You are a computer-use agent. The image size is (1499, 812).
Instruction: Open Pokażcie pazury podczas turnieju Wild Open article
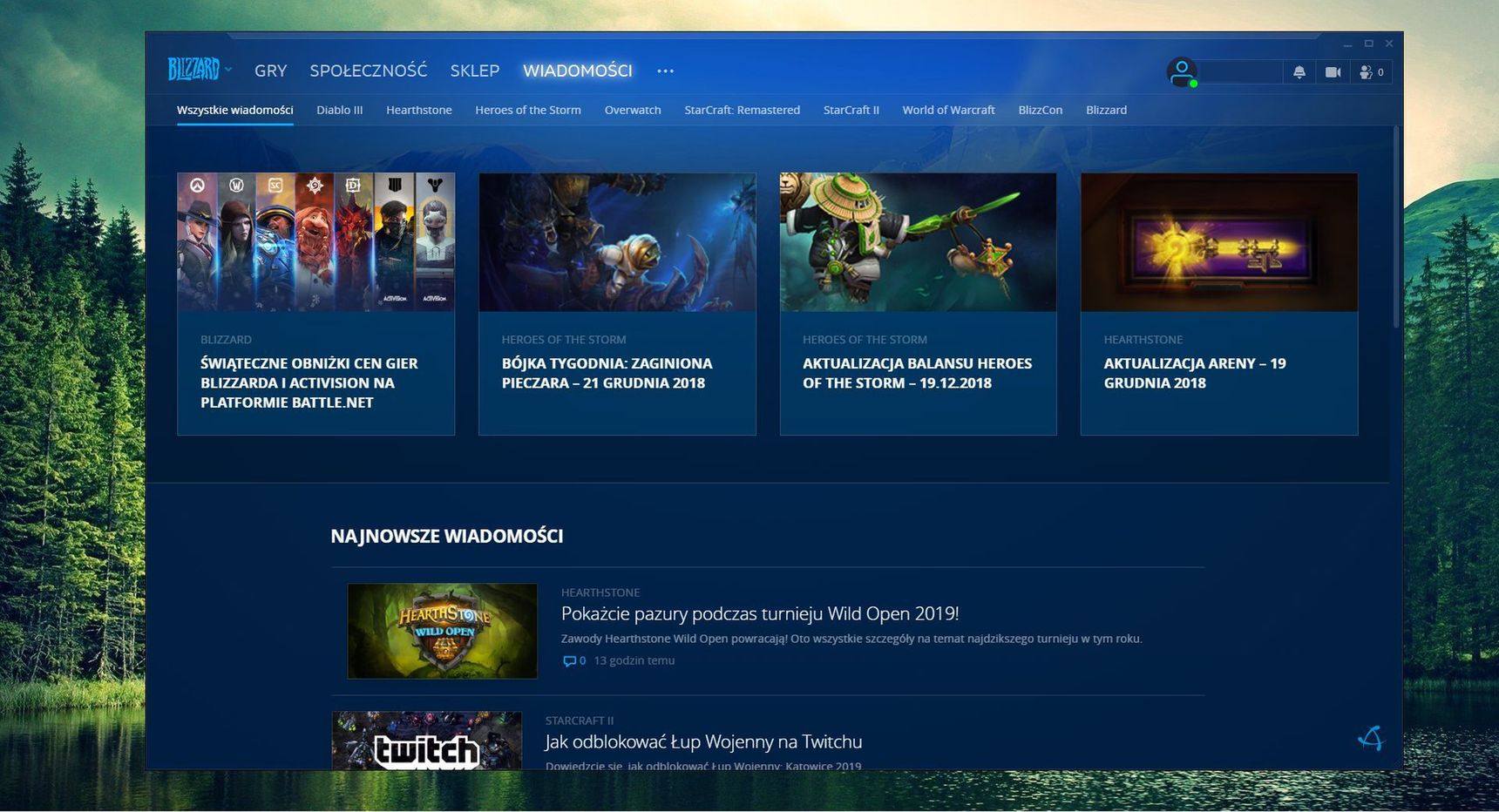[760, 613]
